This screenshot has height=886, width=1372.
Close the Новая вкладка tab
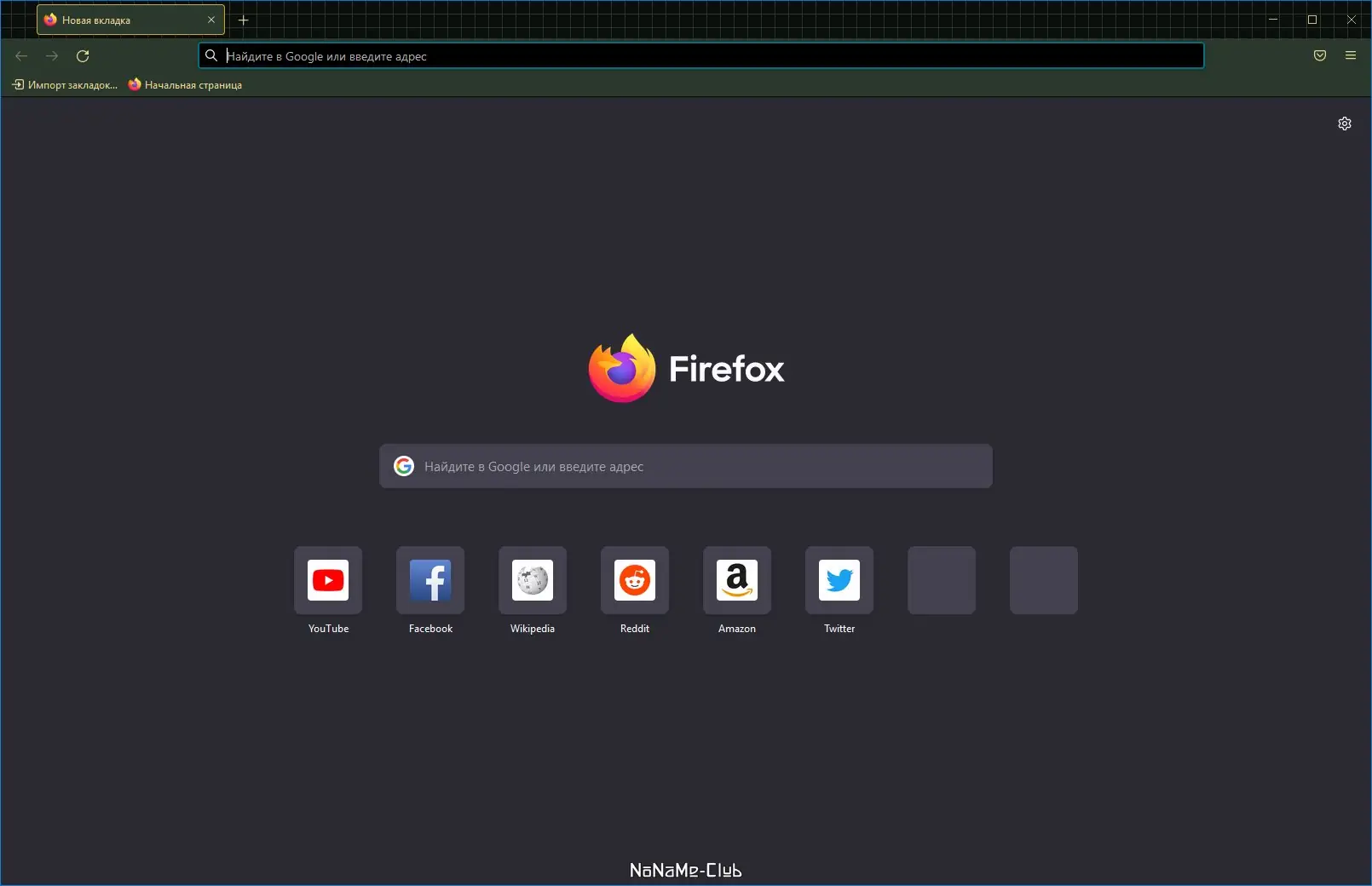(x=211, y=20)
